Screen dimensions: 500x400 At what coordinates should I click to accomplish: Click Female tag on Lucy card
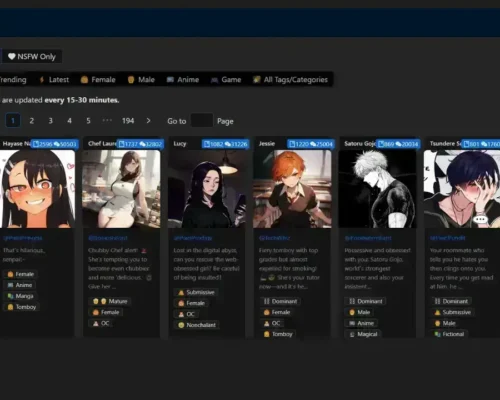(x=191, y=303)
